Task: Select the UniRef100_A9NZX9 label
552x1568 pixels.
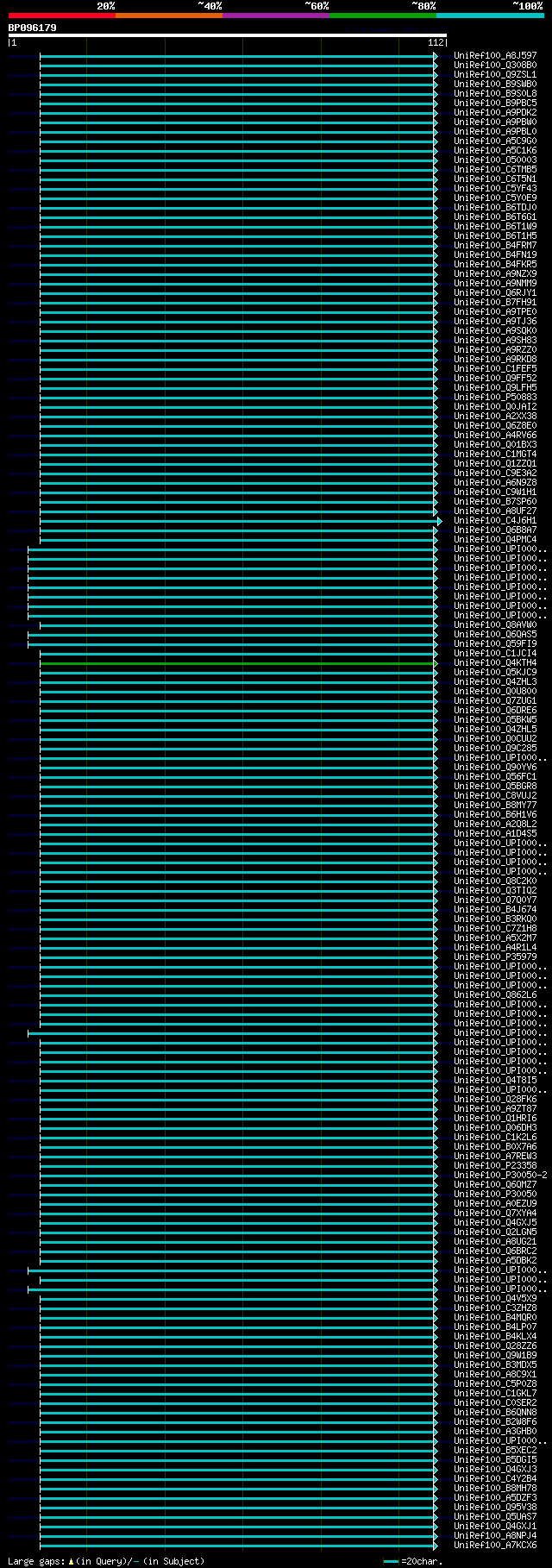Action: [x=495, y=273]
